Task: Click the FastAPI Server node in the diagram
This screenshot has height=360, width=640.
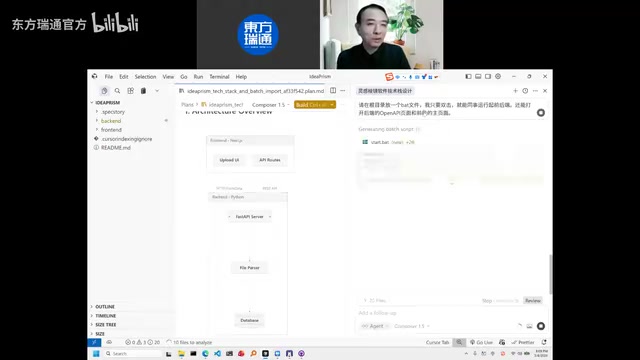Action: pos(249,217)
